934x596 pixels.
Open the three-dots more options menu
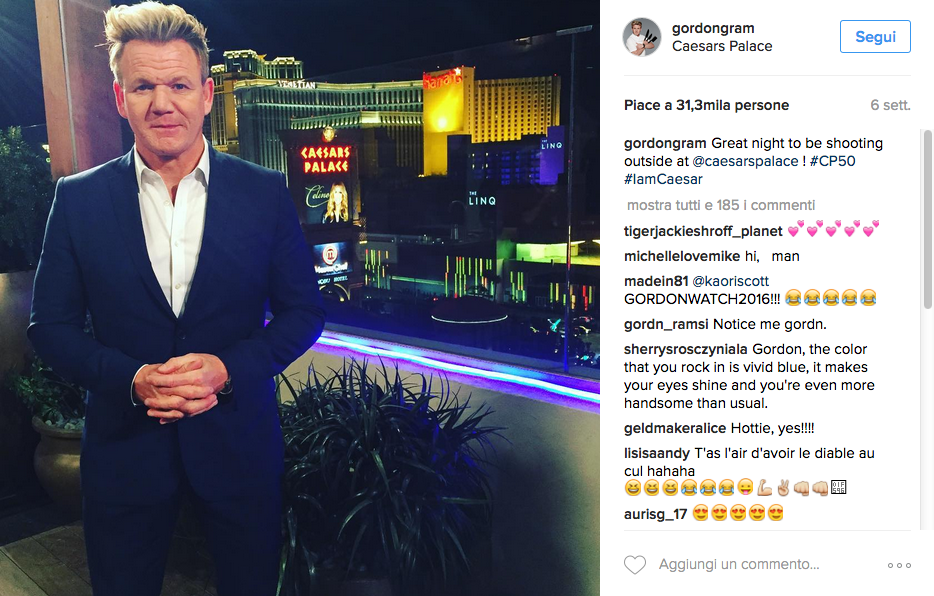point(899,565)
